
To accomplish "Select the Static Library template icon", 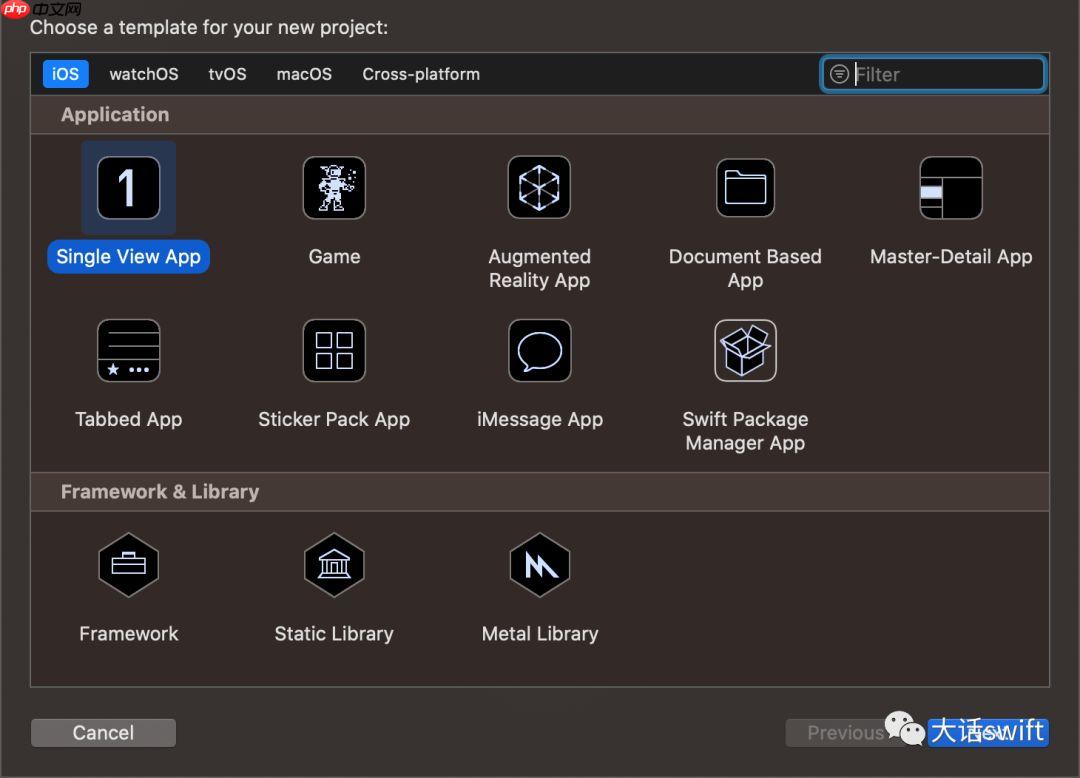I will 334,565.
